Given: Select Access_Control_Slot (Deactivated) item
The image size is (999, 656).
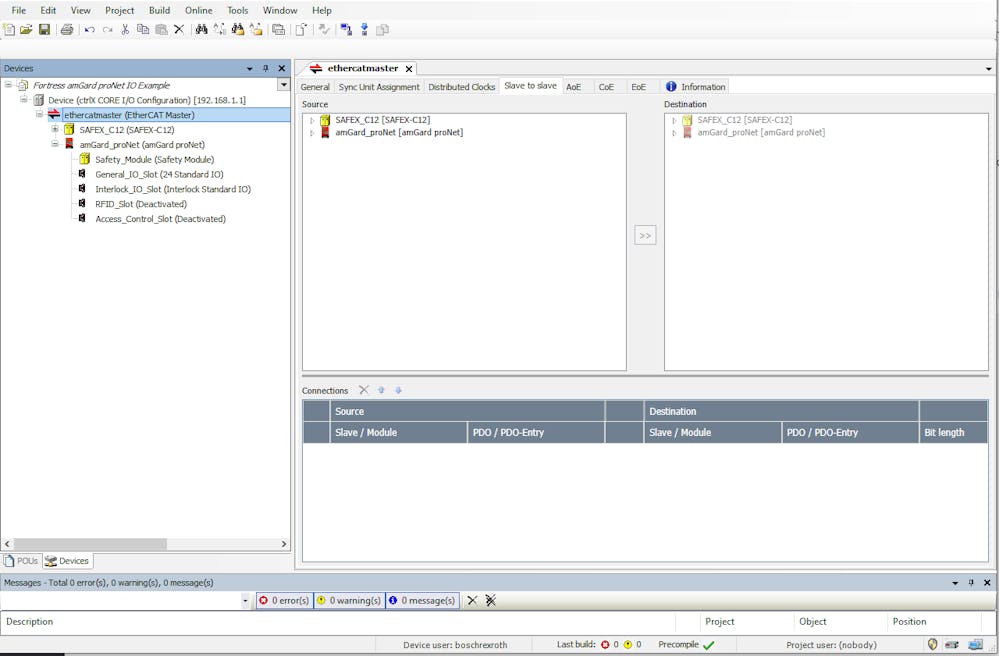Looking at the screenshot, I should click(x=161, y=218).
